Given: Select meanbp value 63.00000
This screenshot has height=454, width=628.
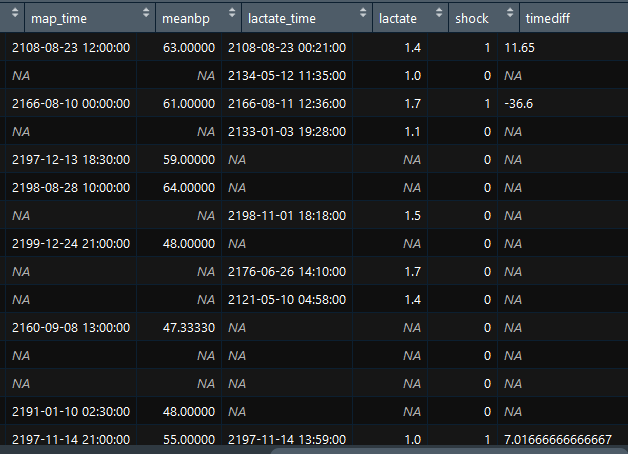Looking at the screenshot, I should pos(189,48).
